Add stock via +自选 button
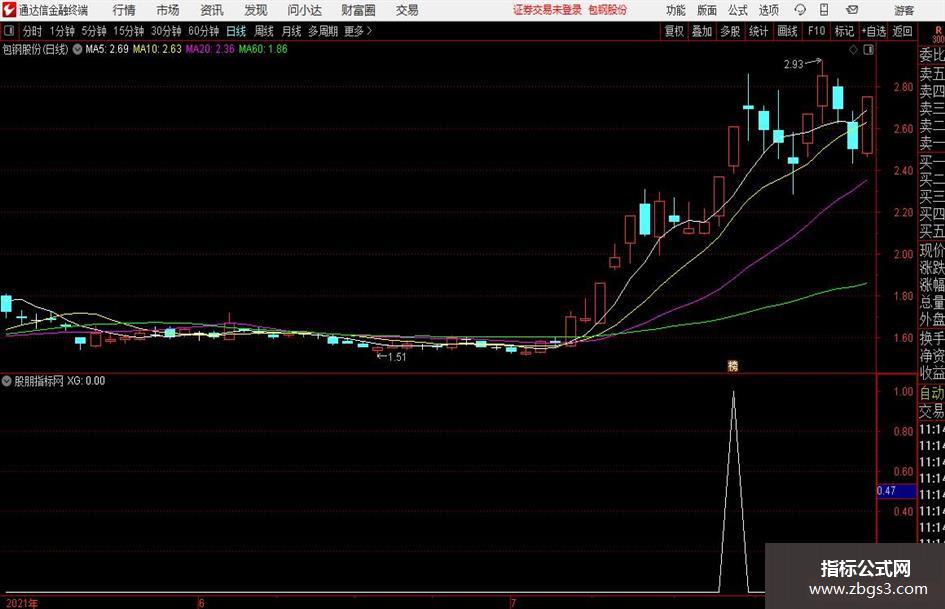 coord(873,31)
